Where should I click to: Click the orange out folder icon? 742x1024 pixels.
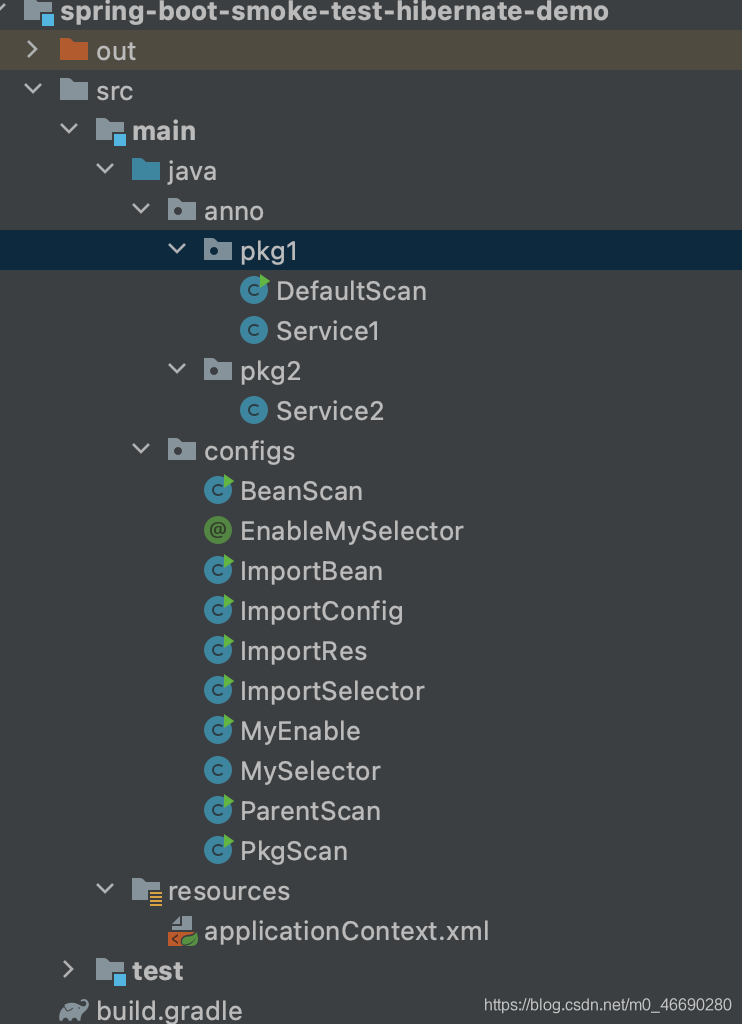(74, 51)
